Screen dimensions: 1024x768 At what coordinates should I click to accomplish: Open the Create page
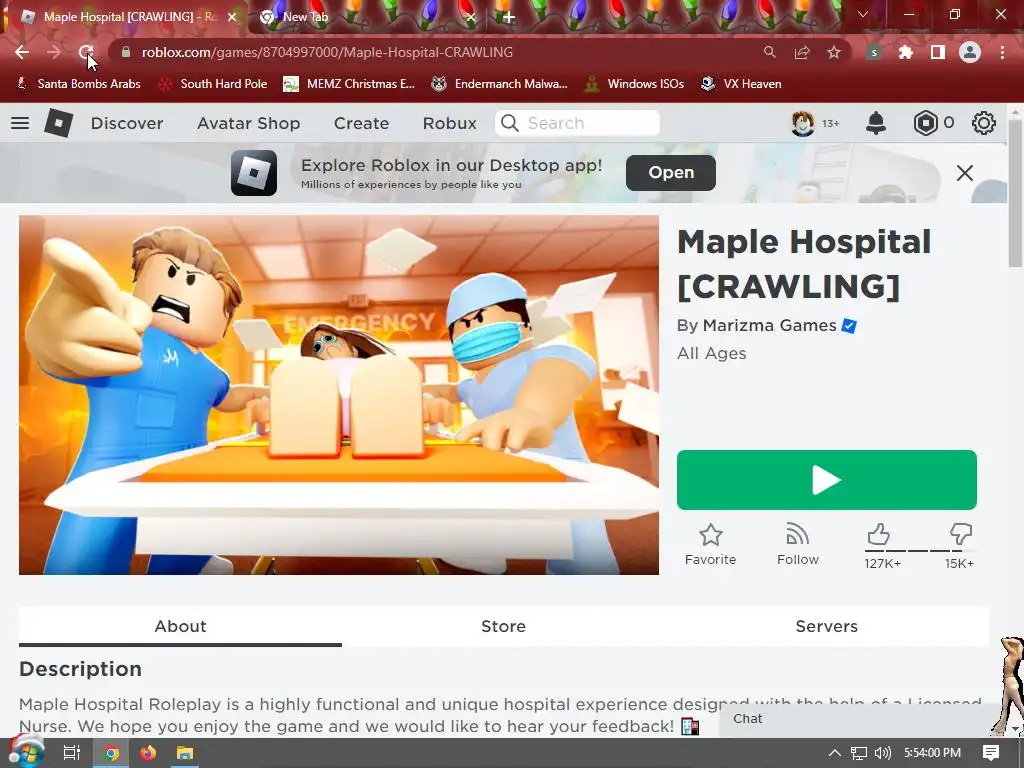[361, 123]
